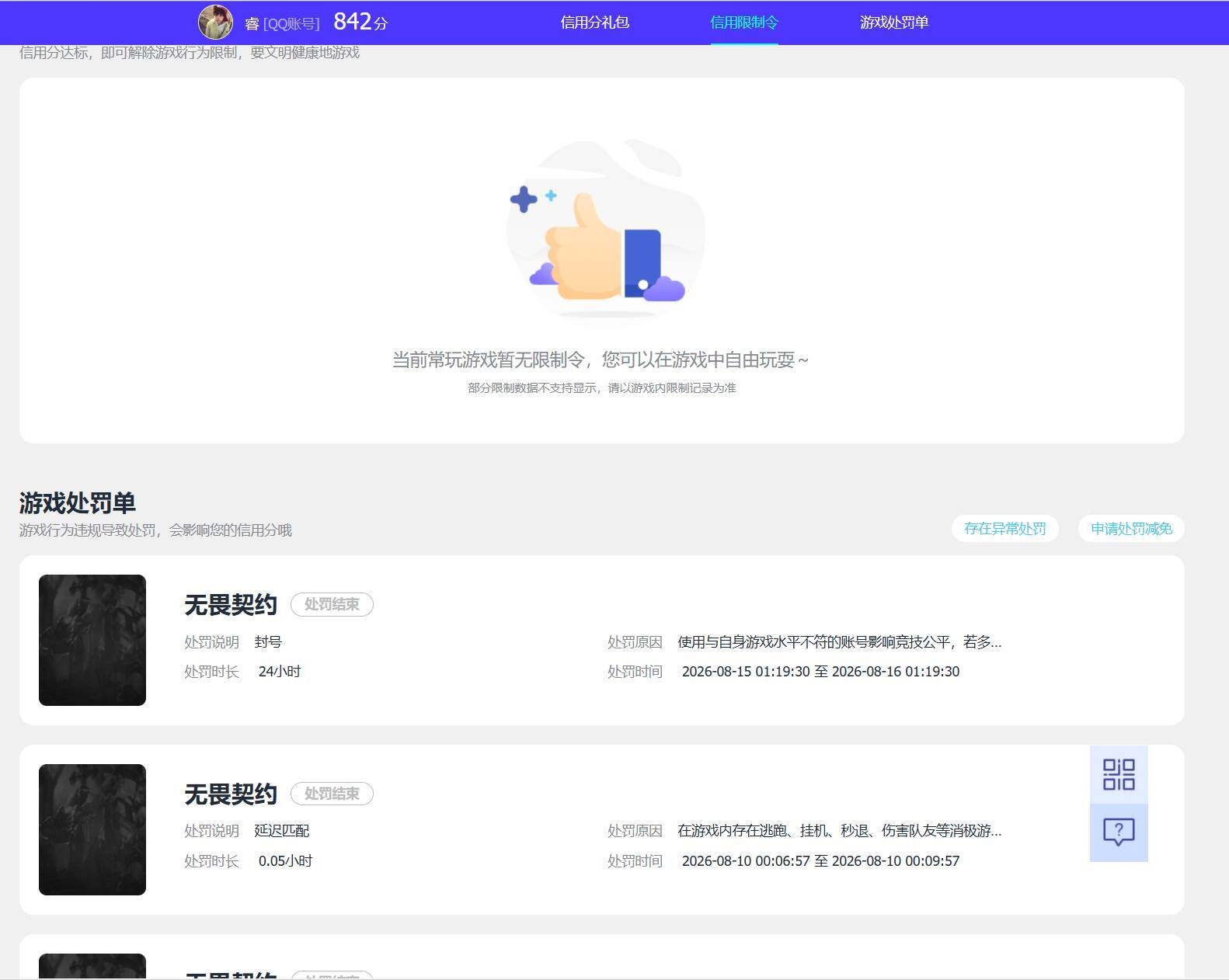Click the 睿 [QQ账号] username
This screenshot has width=1229, height=980.
(x=282, y=24)
